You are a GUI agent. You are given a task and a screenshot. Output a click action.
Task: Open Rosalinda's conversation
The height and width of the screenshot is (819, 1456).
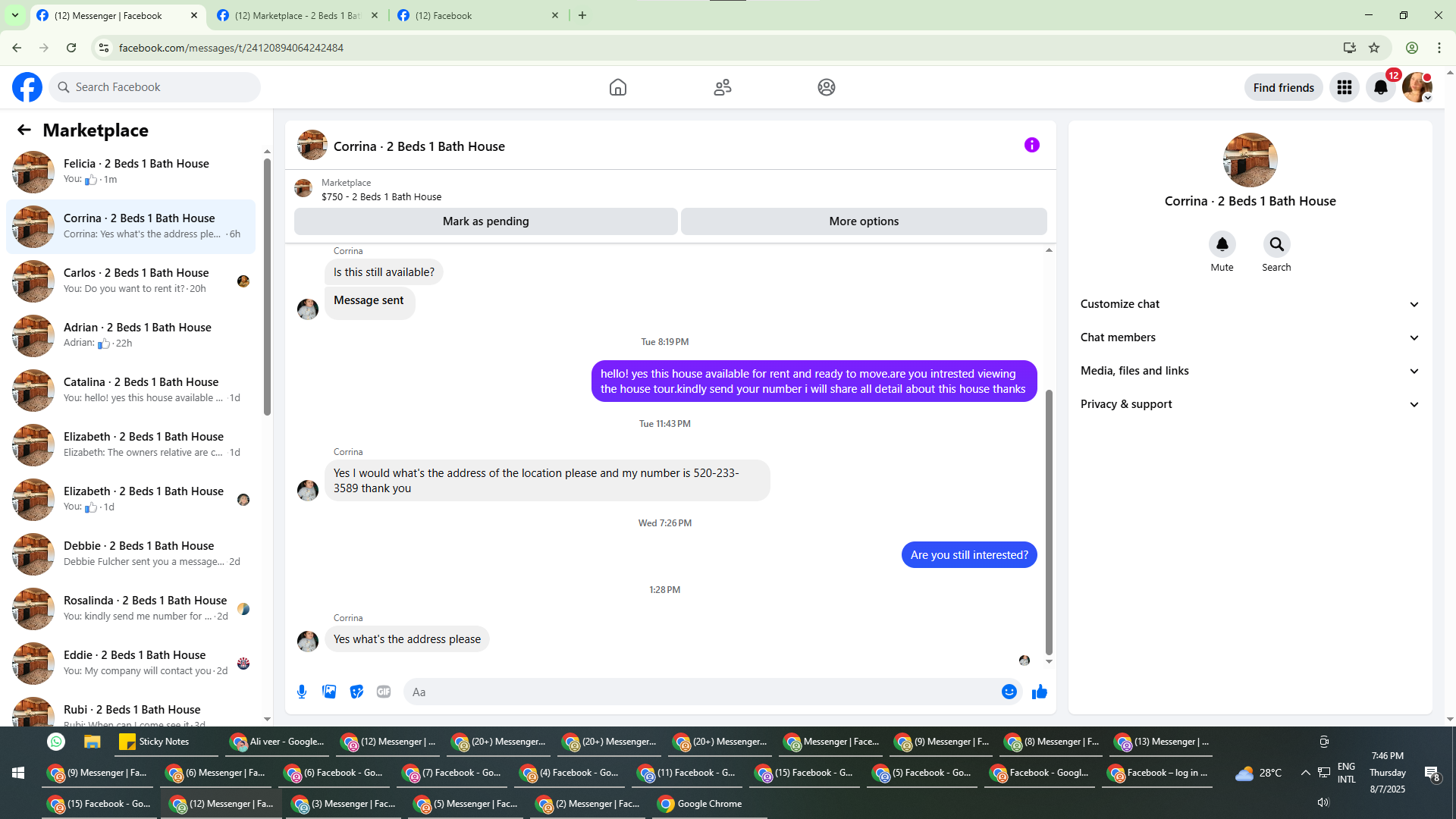tap(130, 608)
